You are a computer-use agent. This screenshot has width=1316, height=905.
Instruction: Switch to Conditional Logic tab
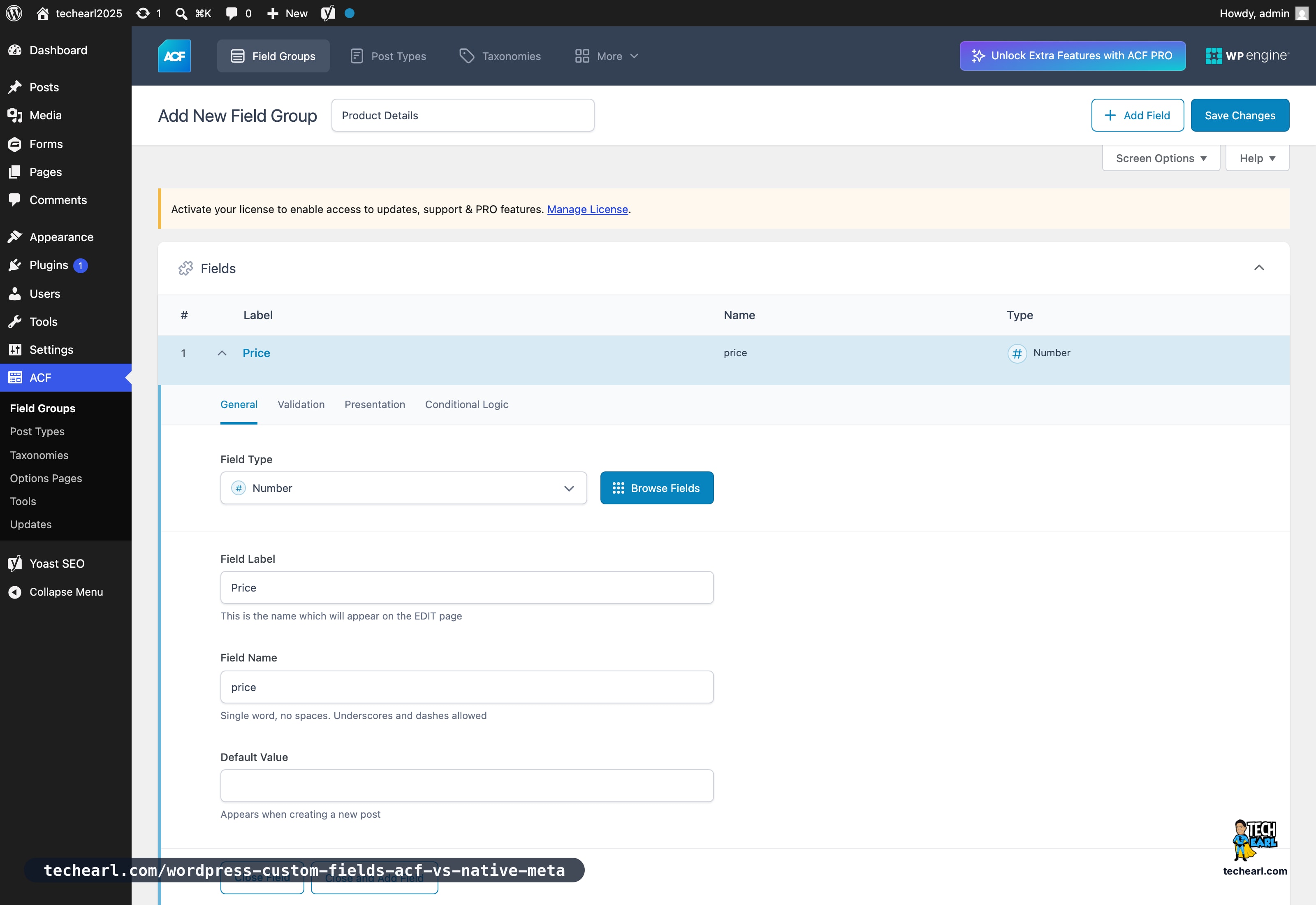coord(466,404)
